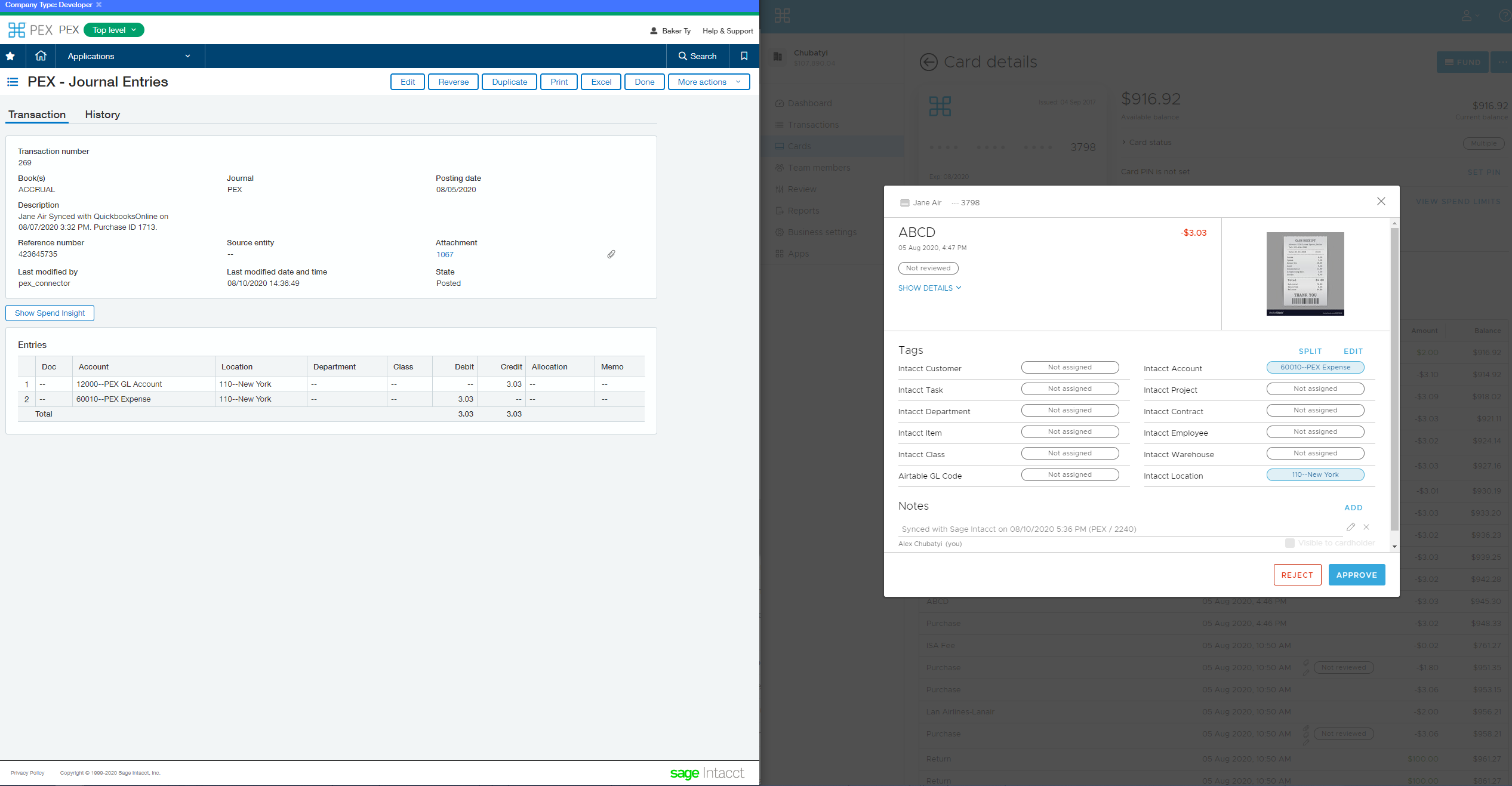1512x786 pixels.
Task: Switch to the History tab
Action: pos(102,115)
